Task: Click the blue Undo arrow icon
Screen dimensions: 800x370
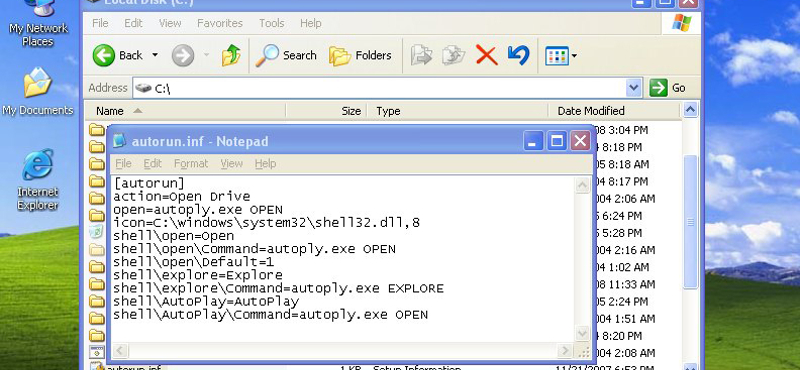Action: point(518,55)
